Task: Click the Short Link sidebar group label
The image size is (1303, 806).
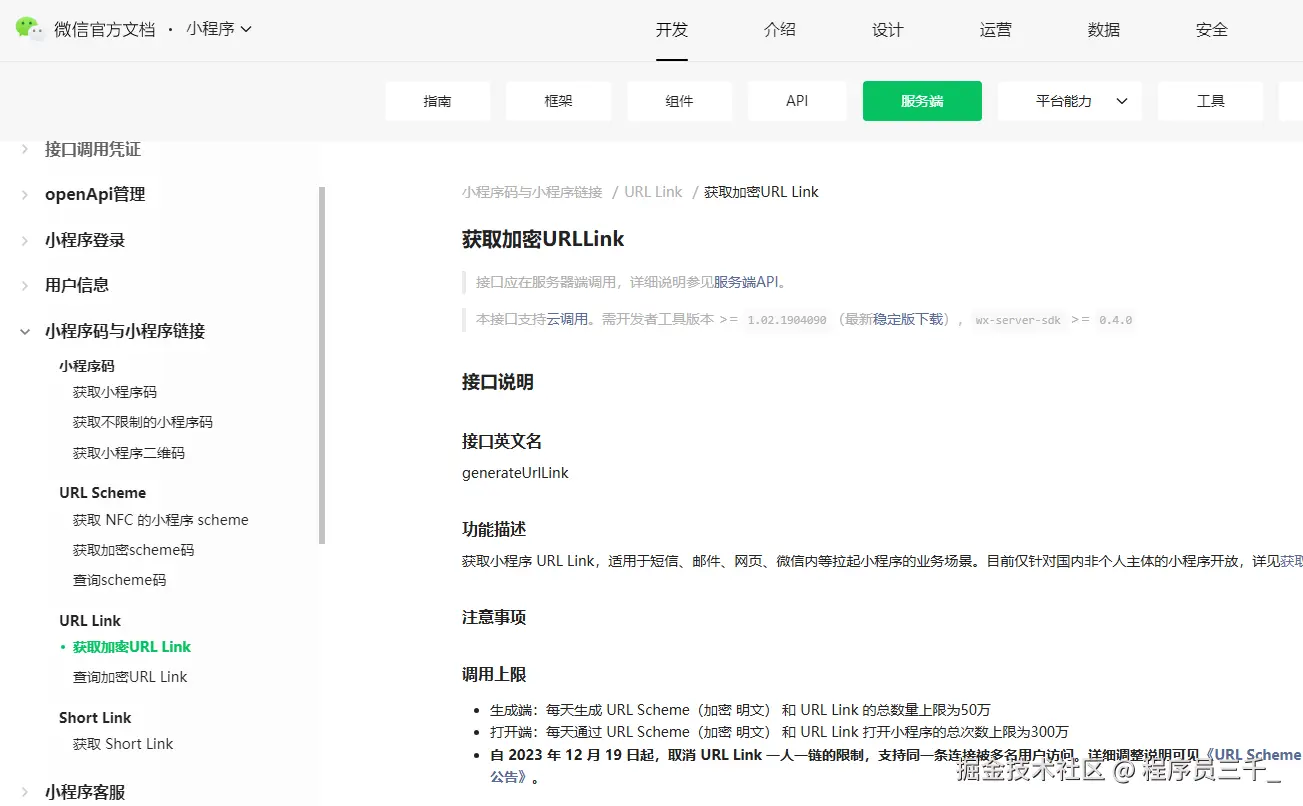Action: (x=95, y=718)
